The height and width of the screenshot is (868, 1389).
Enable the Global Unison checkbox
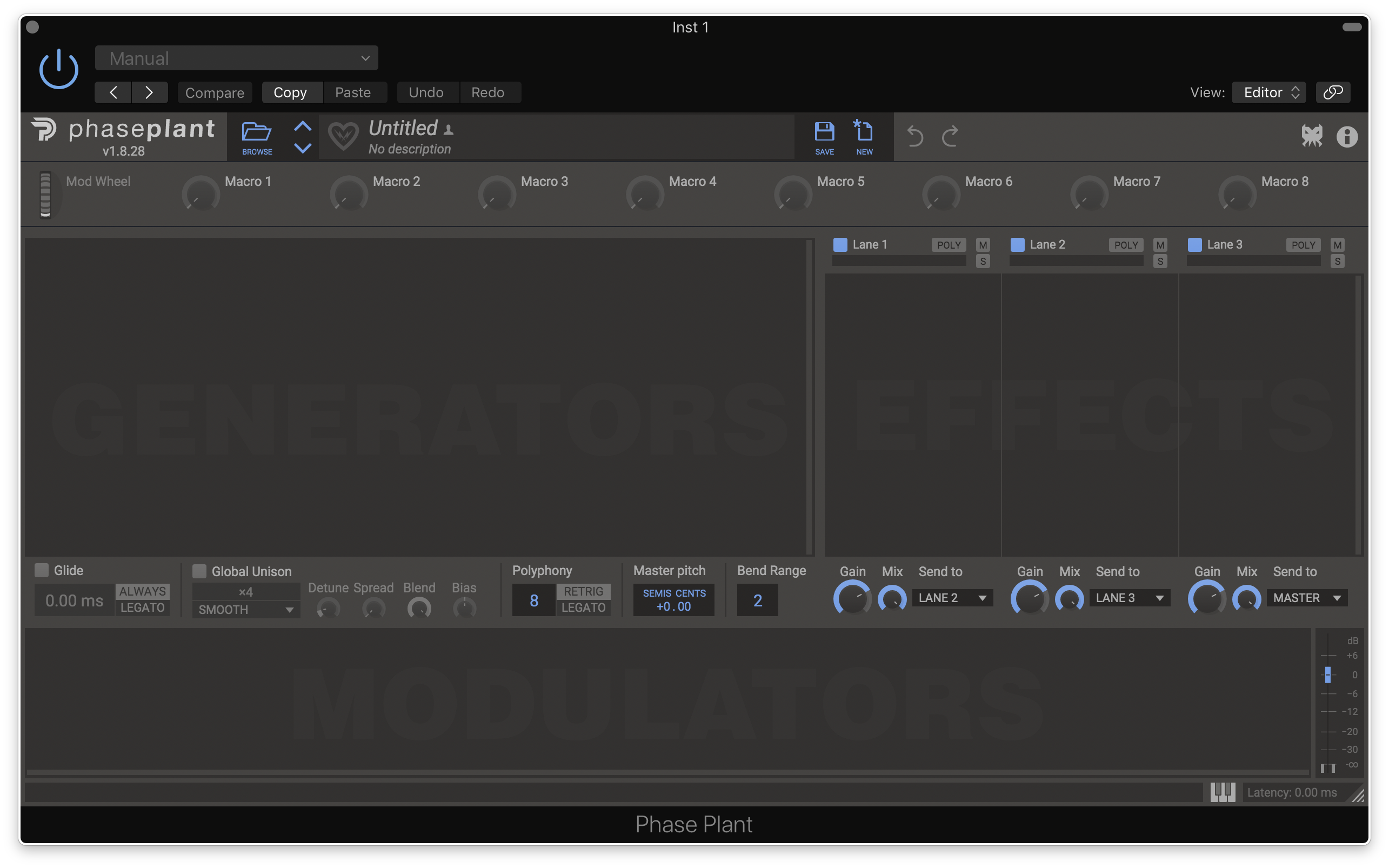[199, 571]
